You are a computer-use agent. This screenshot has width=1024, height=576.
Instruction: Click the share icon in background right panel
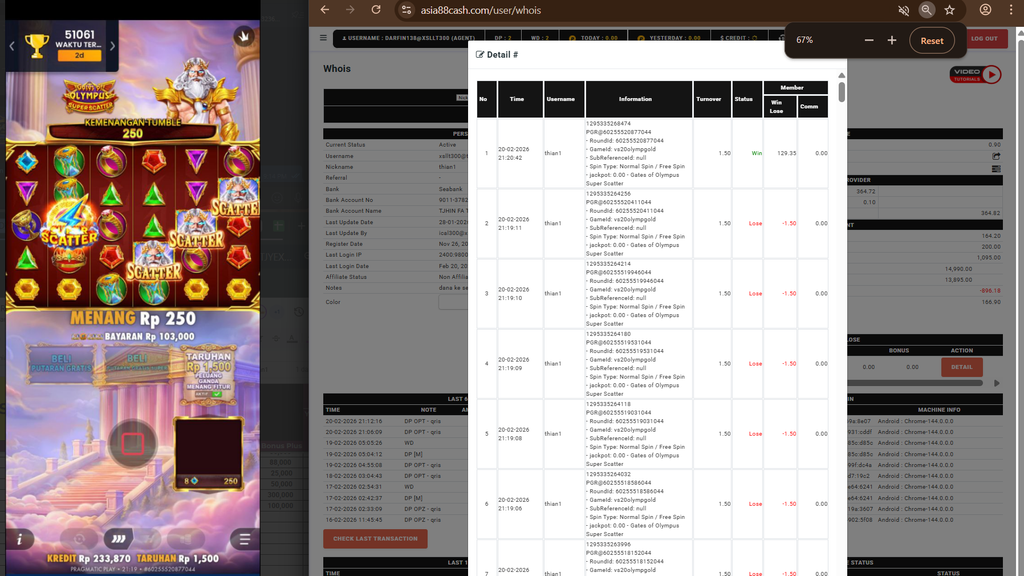(996, 156)
